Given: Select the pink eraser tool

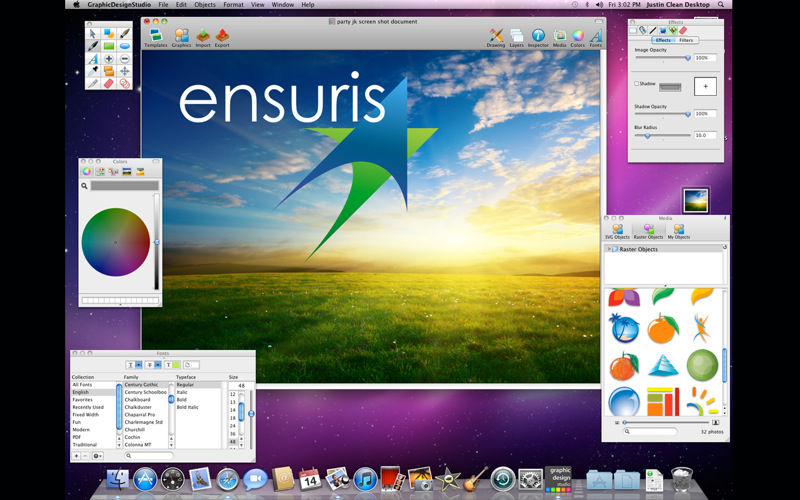Looking at the screenshot, I should click(109, 83).
